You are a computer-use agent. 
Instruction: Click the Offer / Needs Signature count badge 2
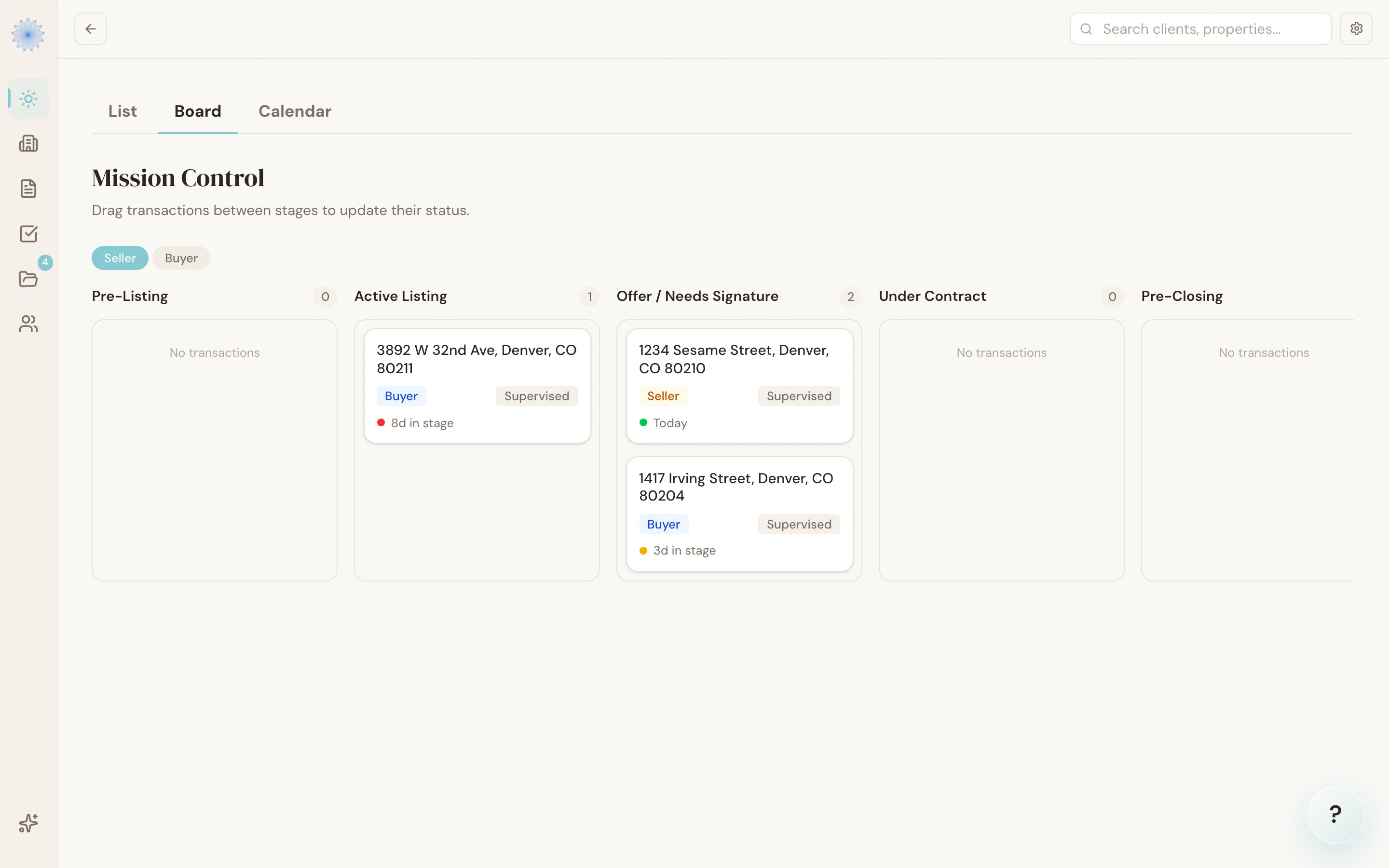[851, 297]
